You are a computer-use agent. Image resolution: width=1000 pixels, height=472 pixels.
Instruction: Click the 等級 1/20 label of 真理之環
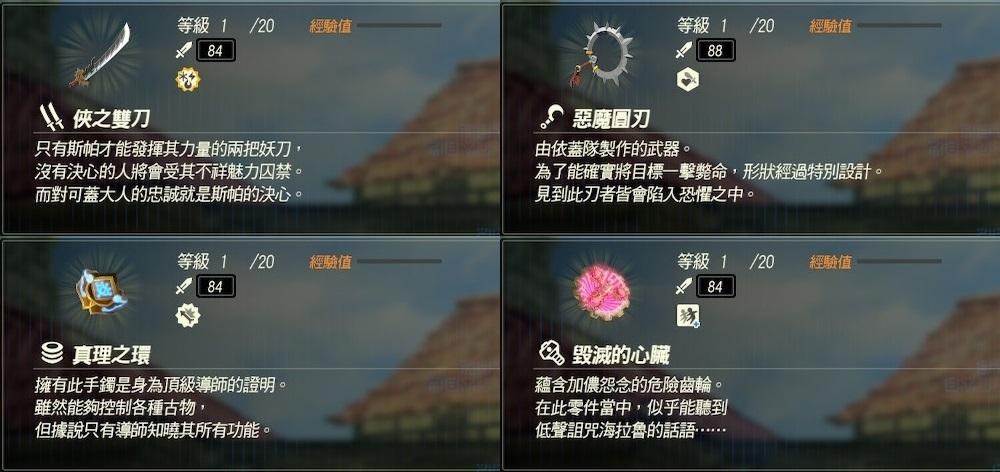(x=226, y=262)
